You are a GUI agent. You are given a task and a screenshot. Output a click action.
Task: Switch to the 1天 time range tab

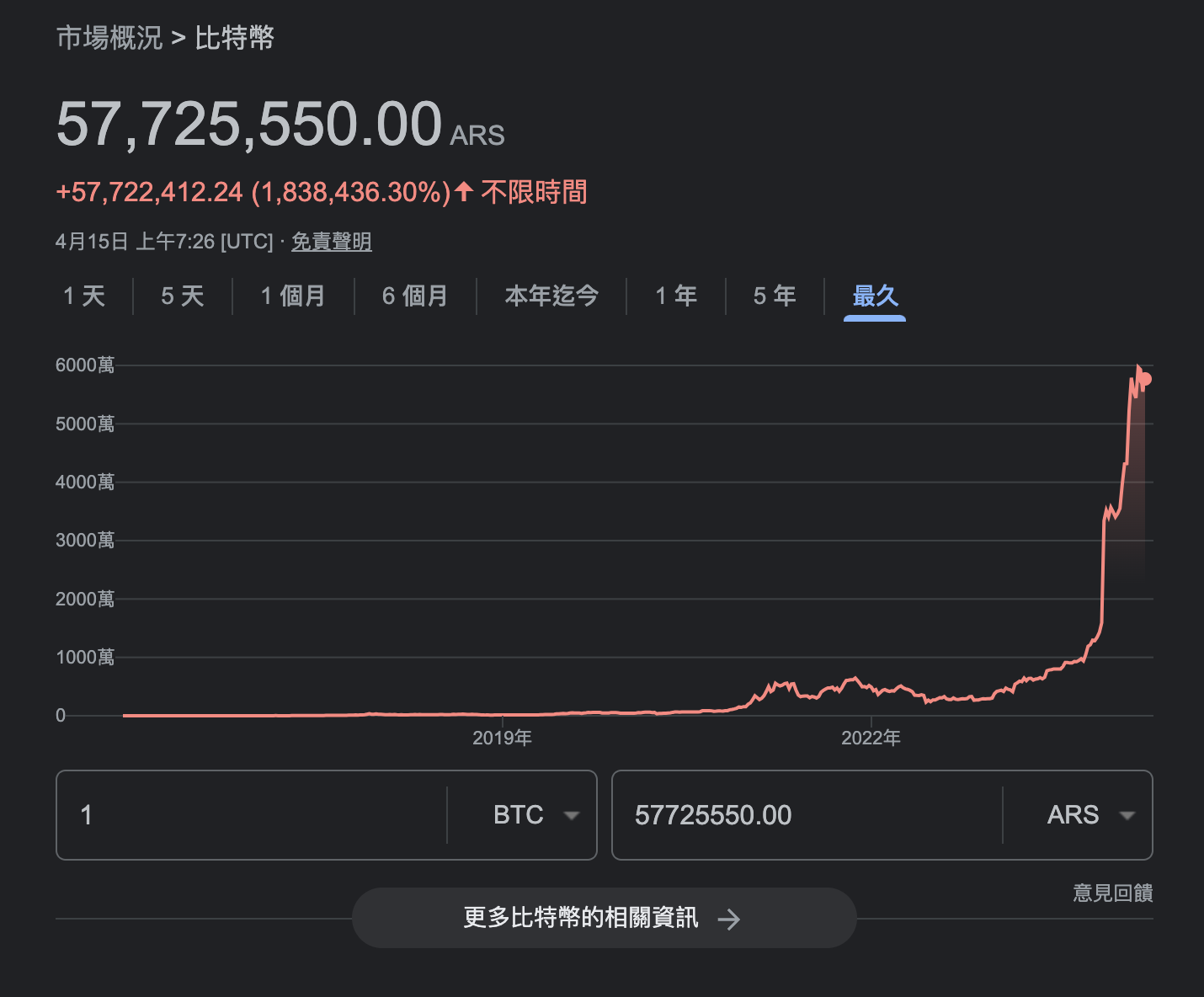[85, 296]
